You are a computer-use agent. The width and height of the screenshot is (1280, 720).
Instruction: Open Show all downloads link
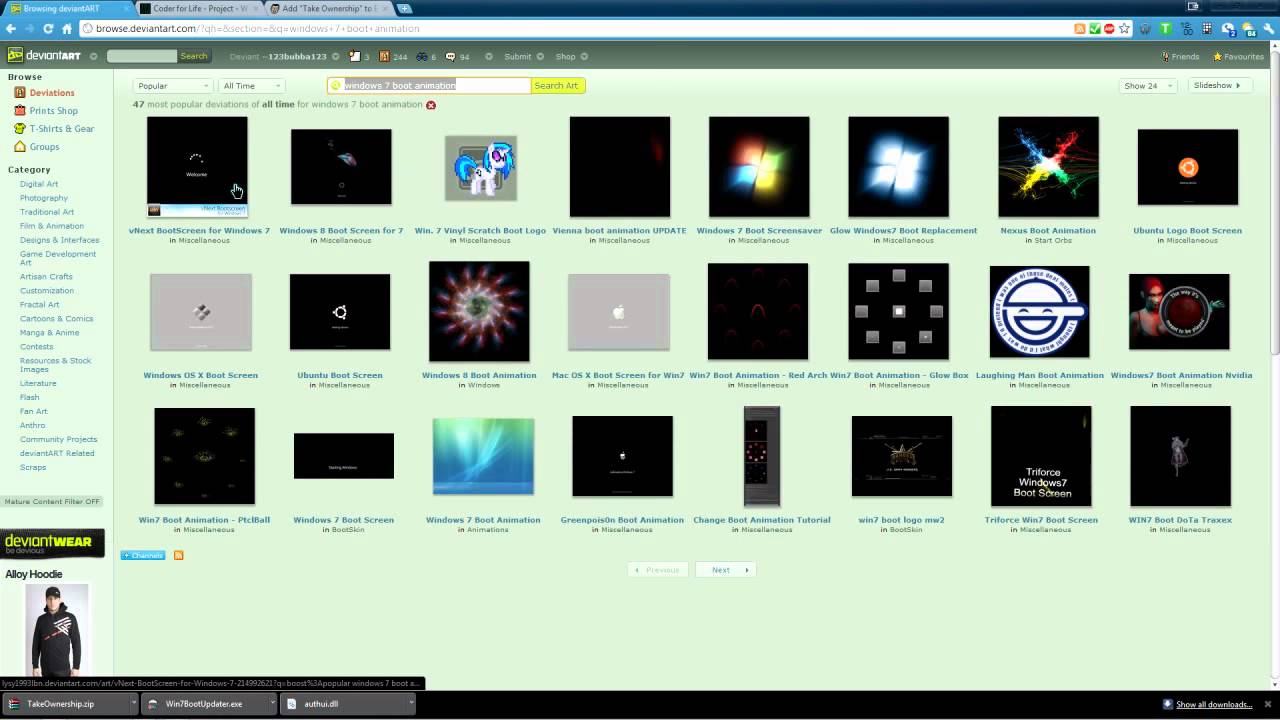pos(1214,704)
